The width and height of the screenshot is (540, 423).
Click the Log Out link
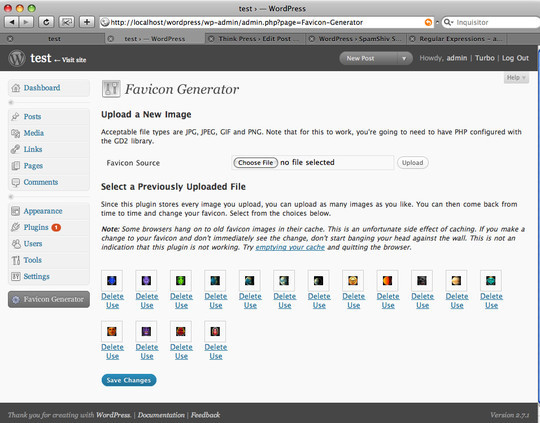pos(515,58)
